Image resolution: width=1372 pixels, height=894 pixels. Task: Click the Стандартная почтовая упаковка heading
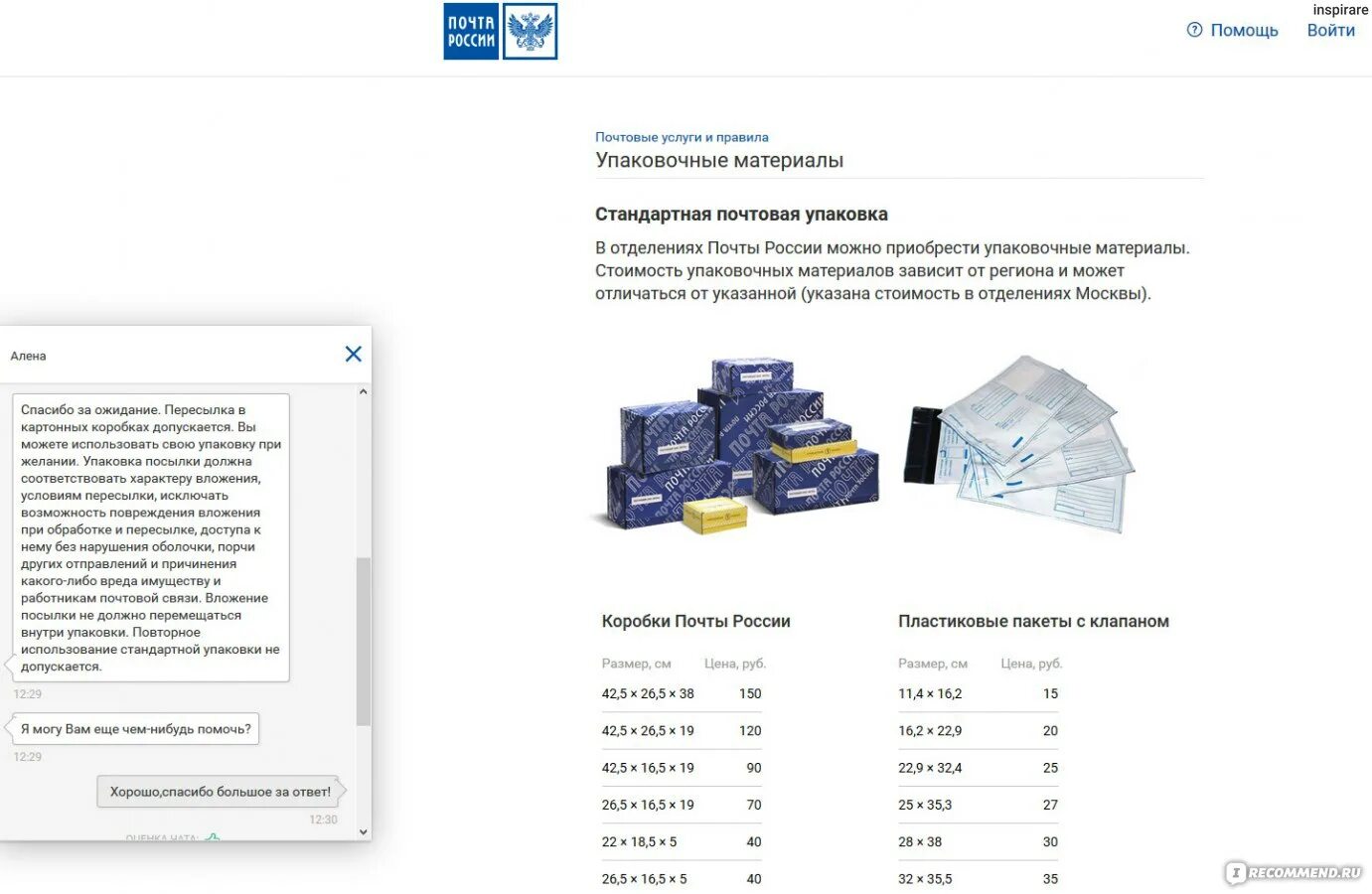741,215
